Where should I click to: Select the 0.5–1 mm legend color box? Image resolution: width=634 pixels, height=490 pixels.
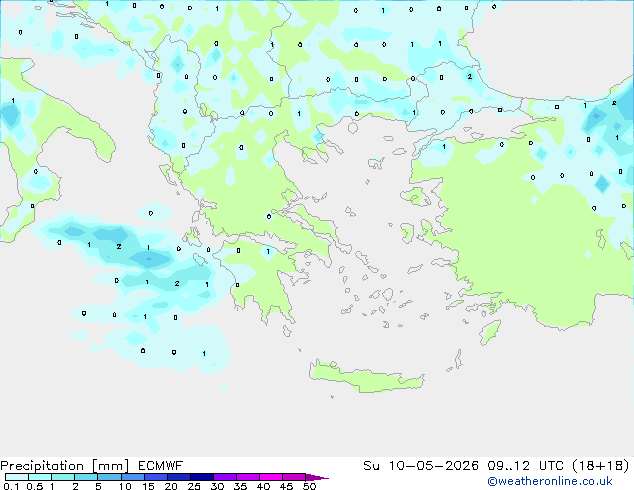[40, 477]
